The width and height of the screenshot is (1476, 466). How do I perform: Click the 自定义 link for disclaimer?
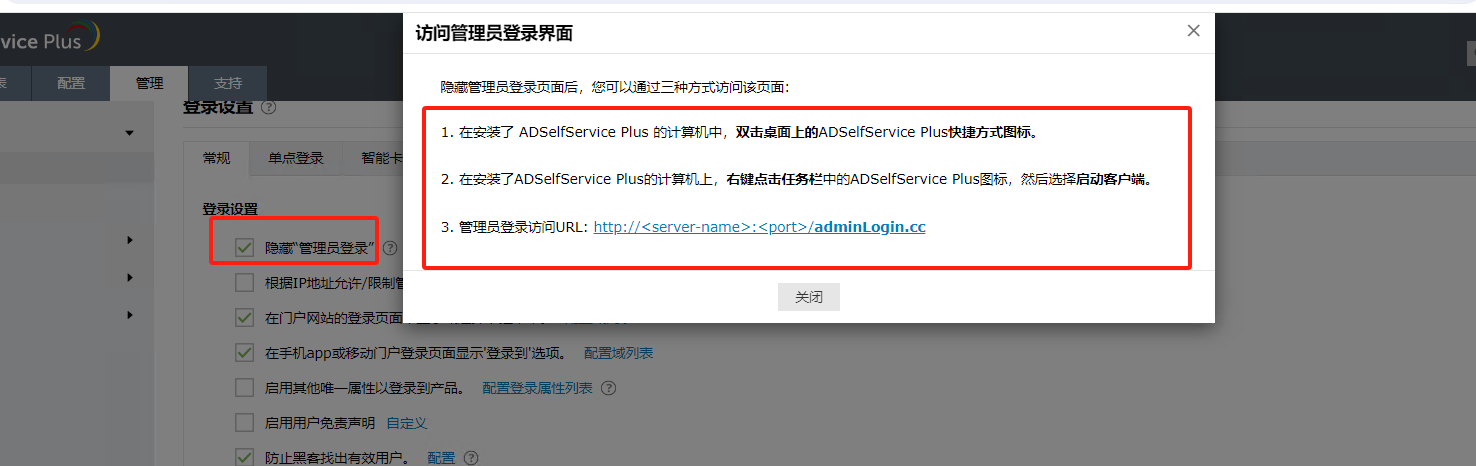407,423
